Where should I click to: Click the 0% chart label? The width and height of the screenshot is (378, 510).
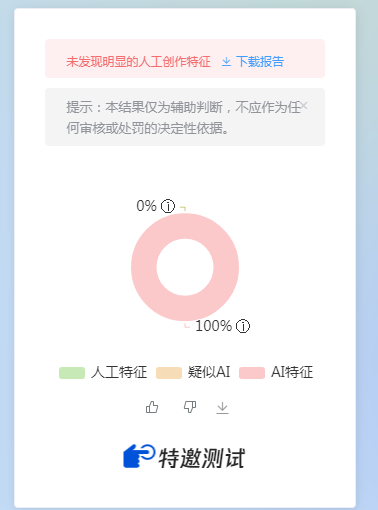(146, 206)
